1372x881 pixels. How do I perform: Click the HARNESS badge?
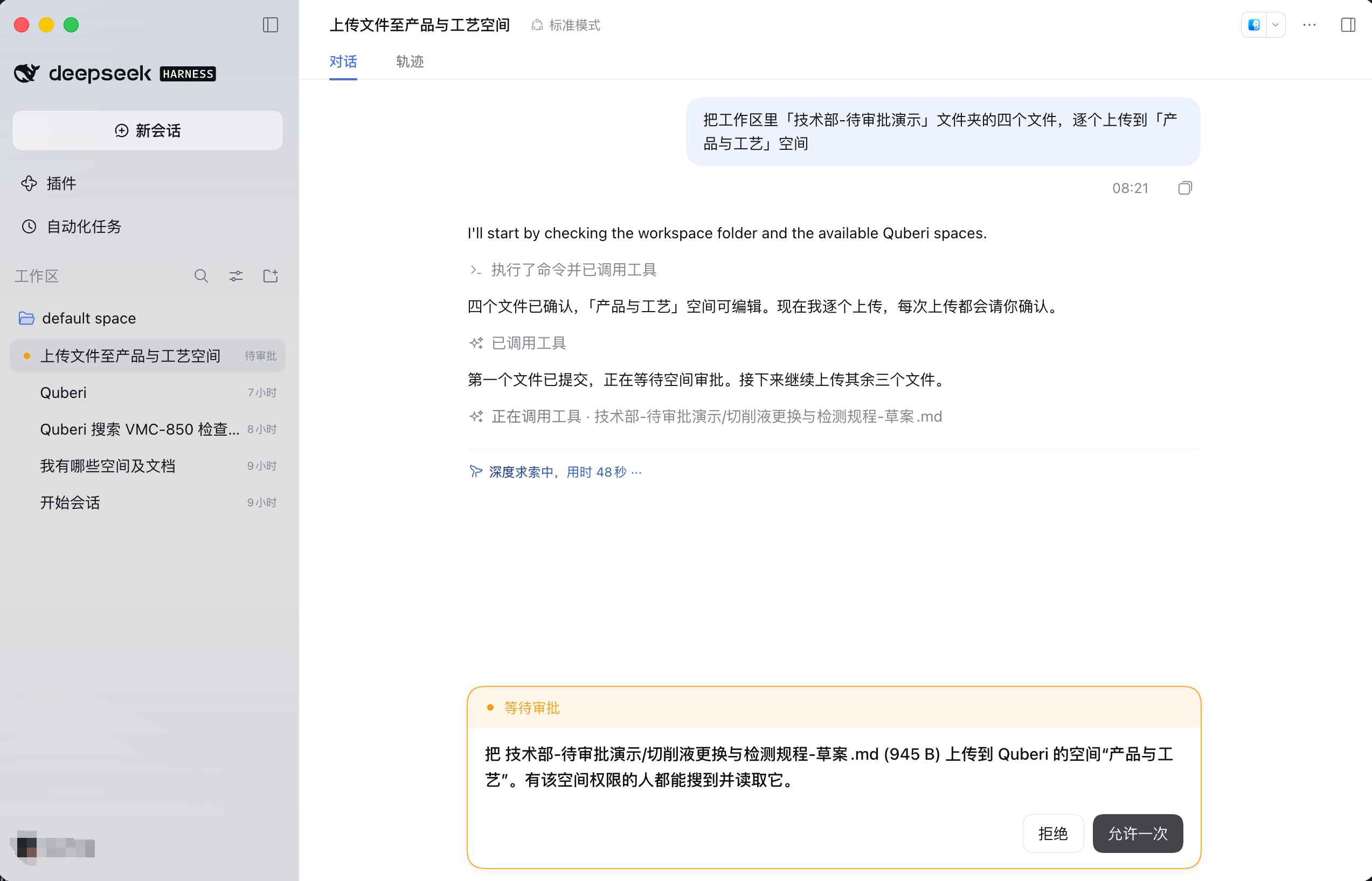coord(188,74)
